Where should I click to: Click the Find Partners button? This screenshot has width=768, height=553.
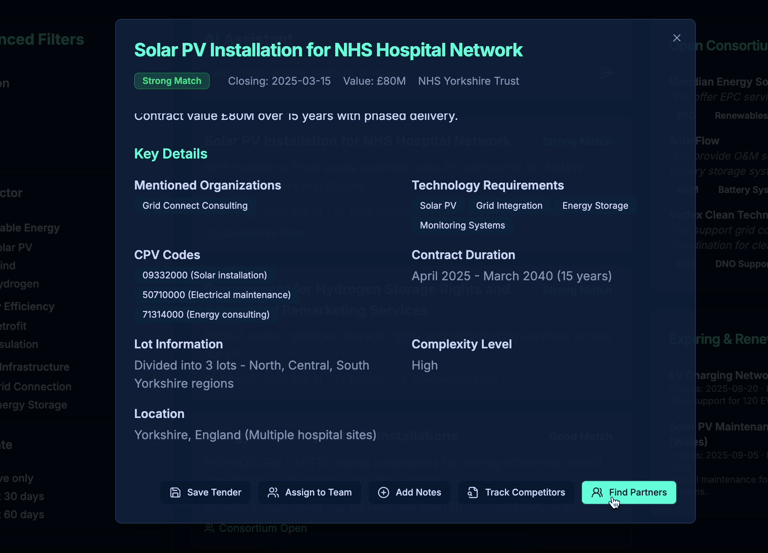629,492
